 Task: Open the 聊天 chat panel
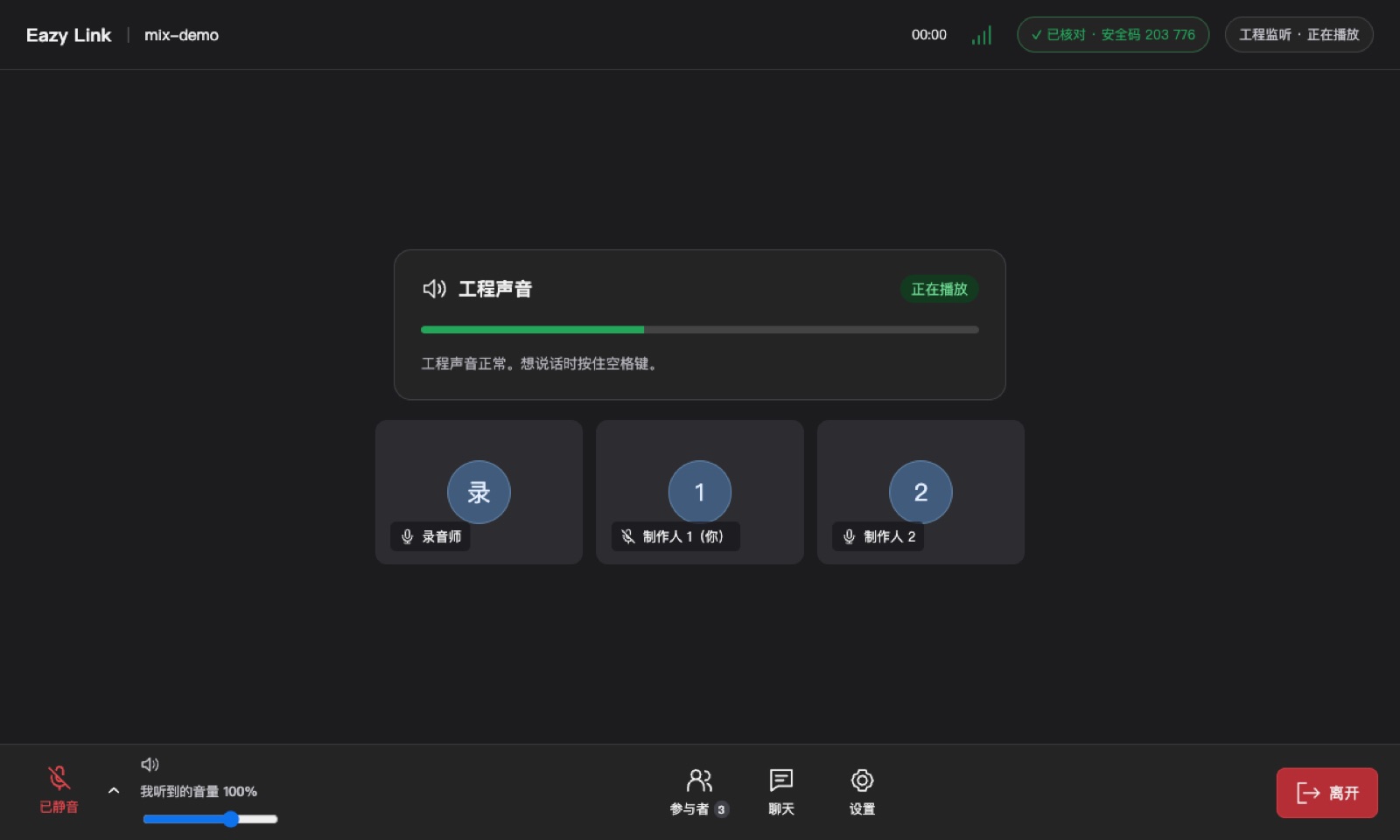coord(781,792)
